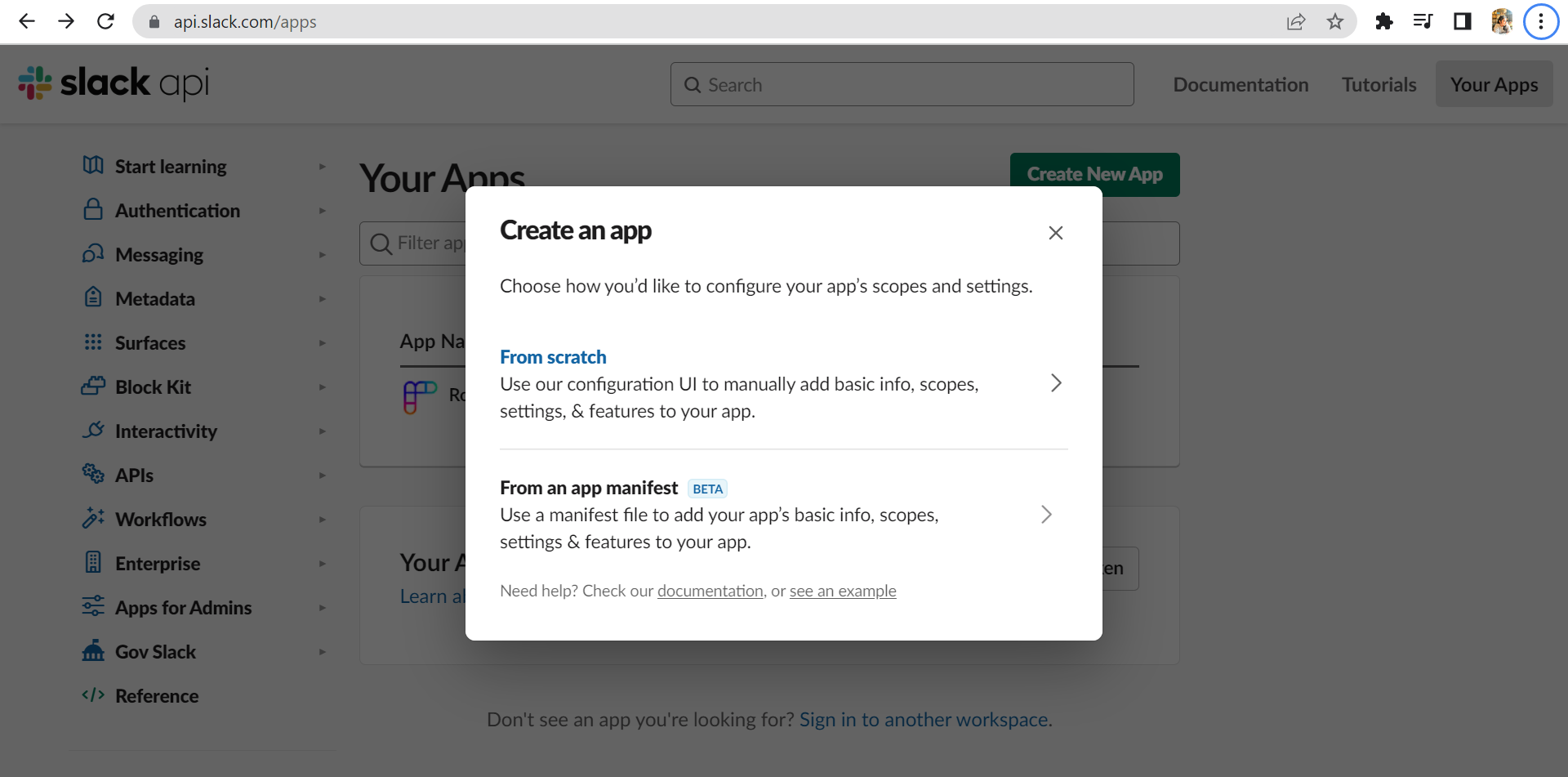Reload the page using the refresh icon

[105, 22]
